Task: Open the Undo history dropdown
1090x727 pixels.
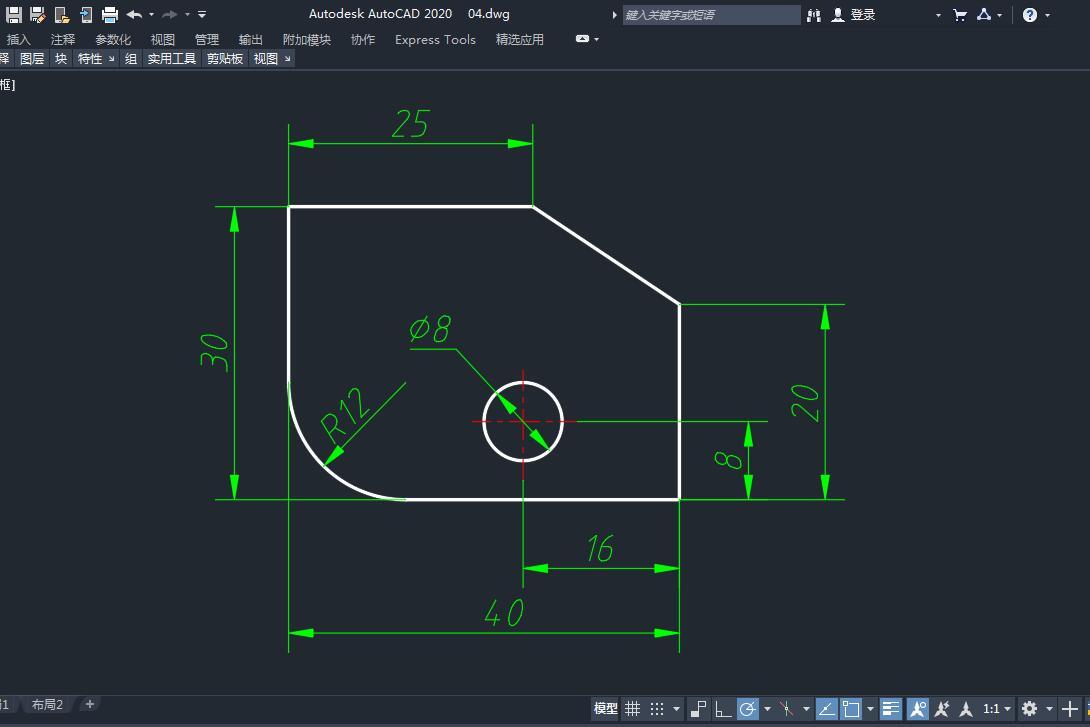Action: pos(152,14)
